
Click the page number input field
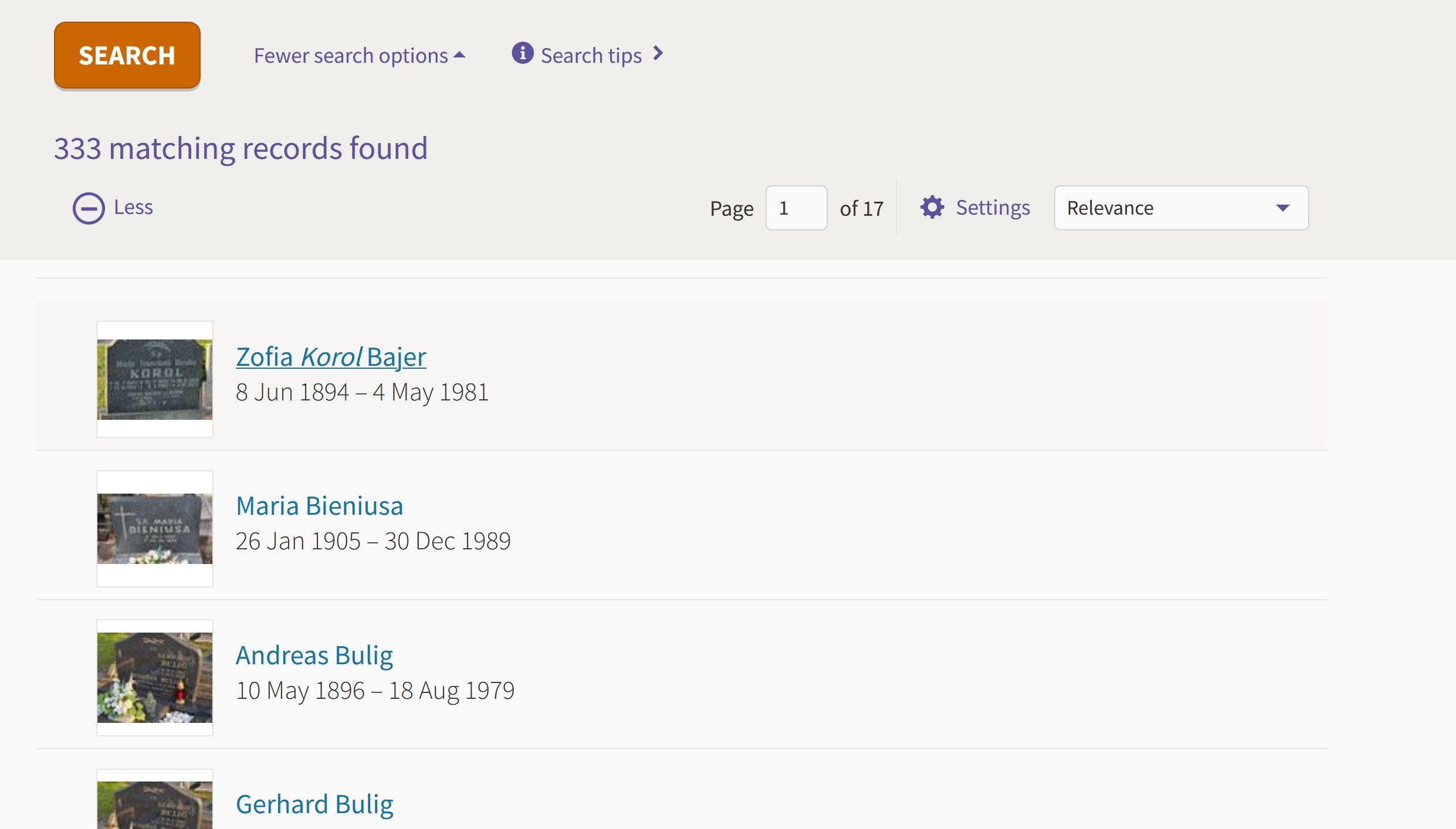(796, 208)
